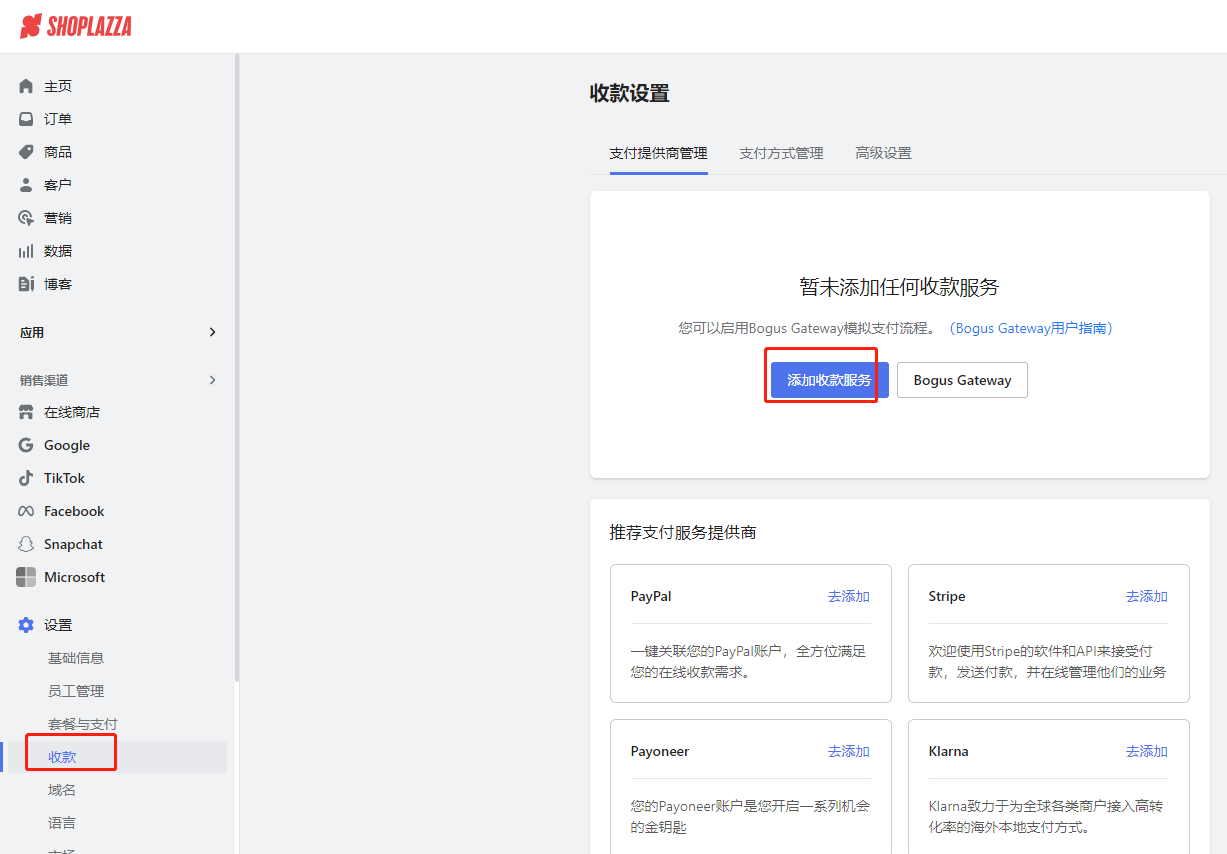Switch to the 支付方式管理 tab
The image size is (1227, 854).
[781, 153]
